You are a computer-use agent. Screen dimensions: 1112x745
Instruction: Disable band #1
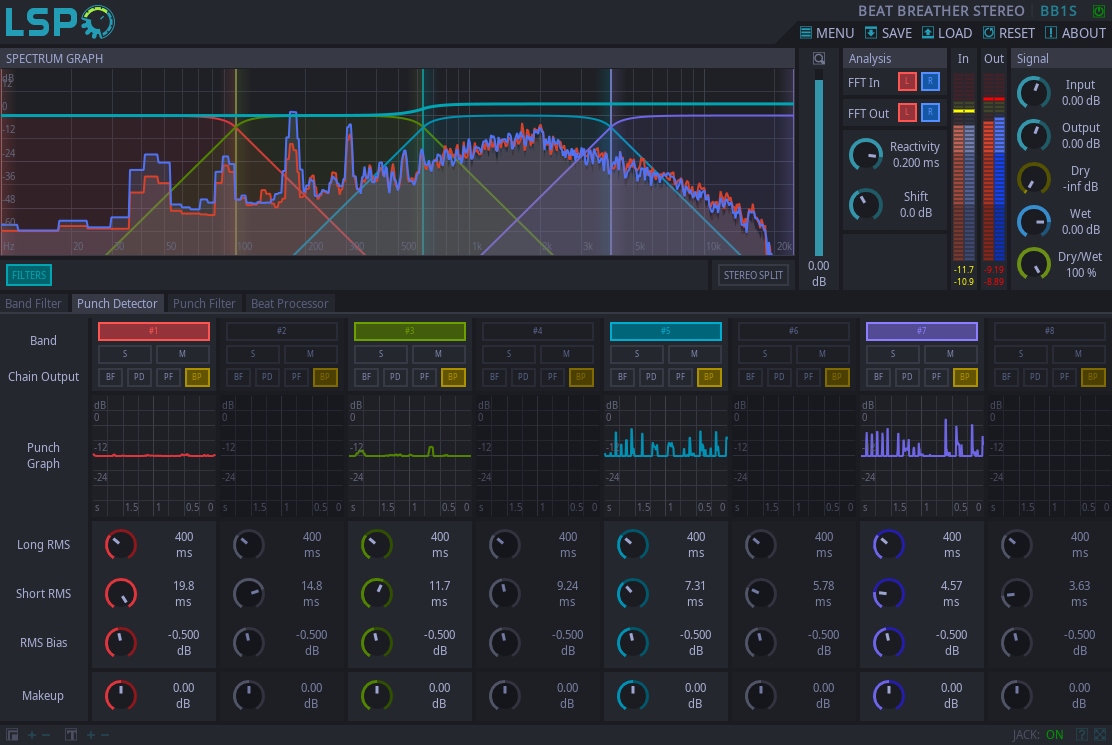point(154,331)
